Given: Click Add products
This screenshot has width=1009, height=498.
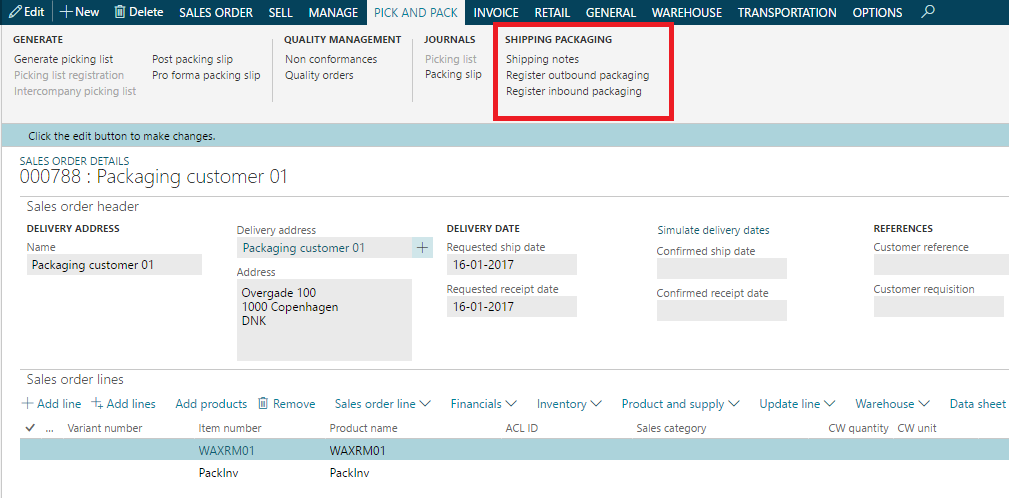Looking at the screenshot, I should (x=211, y=404).
